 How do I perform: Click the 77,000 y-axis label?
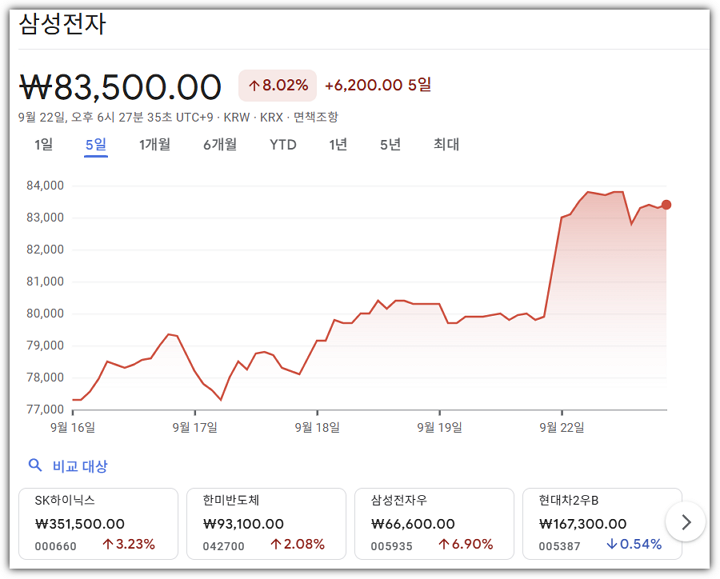[x=45, y=409]
